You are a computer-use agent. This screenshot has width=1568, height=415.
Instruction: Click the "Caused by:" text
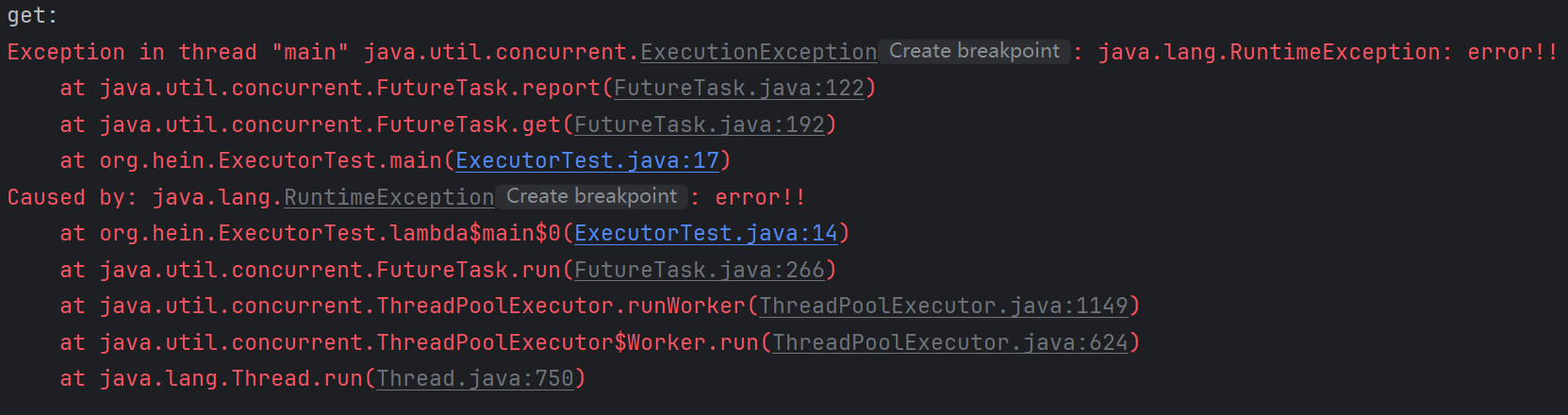72,197
